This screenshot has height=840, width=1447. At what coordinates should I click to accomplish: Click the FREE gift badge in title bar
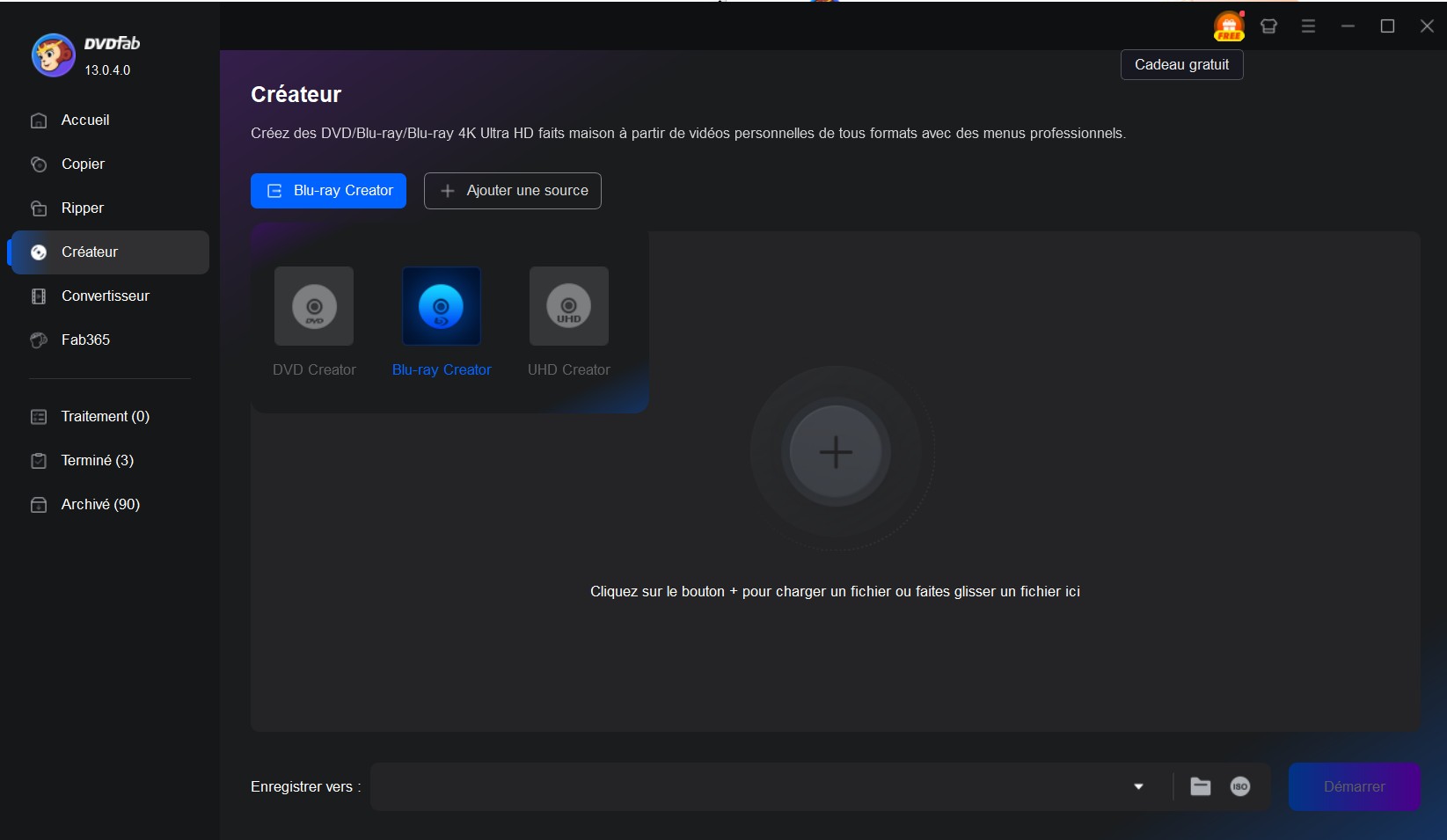pos(1229,26)
